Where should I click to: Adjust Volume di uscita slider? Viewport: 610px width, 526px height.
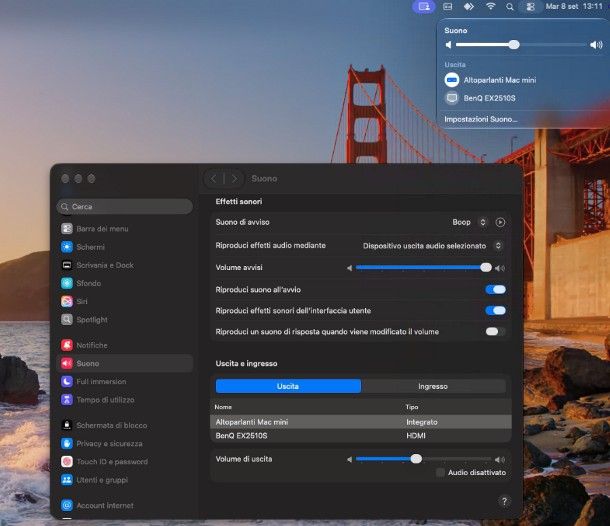click(x=424, y=459)
